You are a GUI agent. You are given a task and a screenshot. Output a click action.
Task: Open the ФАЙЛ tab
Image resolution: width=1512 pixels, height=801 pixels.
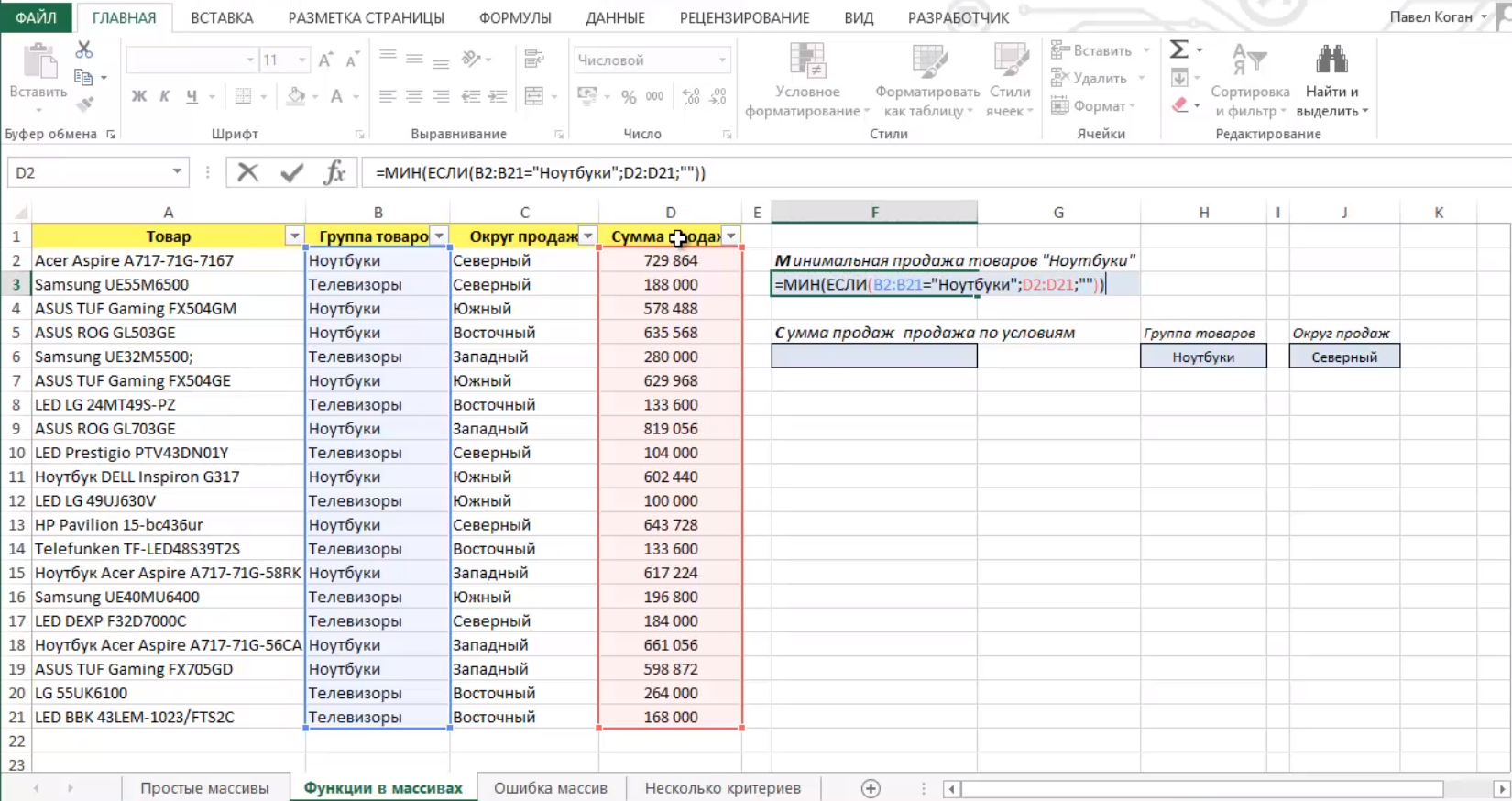pos(36,17)
